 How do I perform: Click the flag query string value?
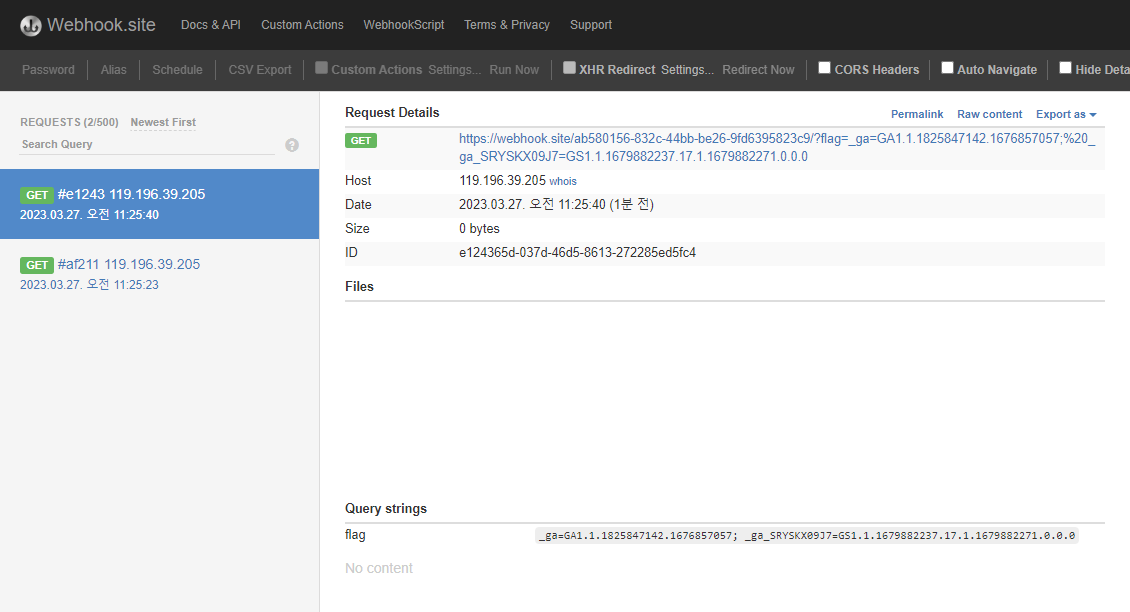point(807,536)
